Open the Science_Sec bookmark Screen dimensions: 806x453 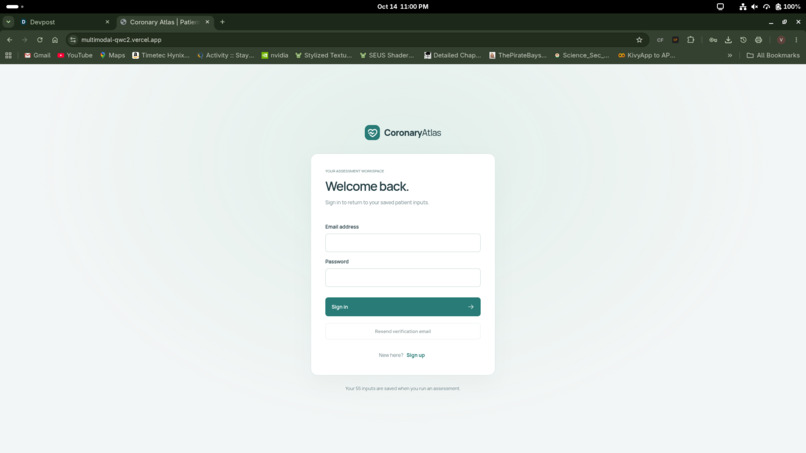pyautogui.click(x=581, y=55)
